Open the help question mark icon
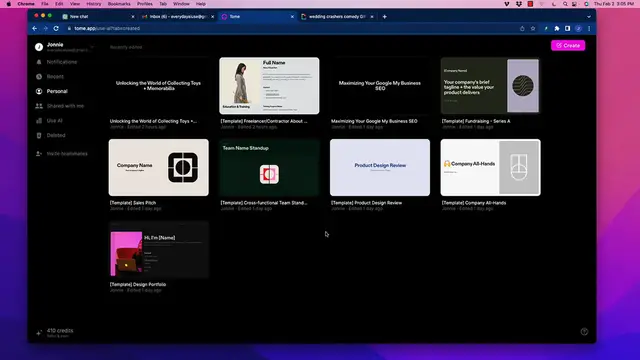640x360 pixels. pyautogui.click(x=584, y=332)
